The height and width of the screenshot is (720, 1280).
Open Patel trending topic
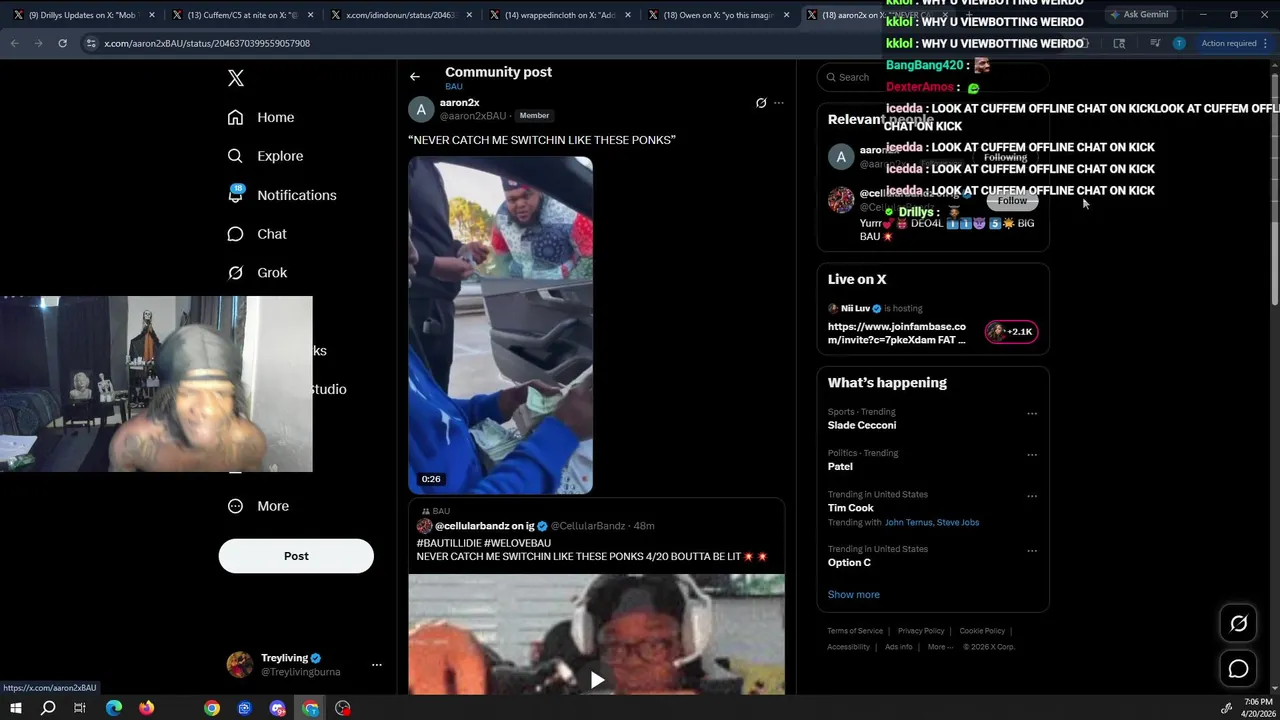(x=840, y=466)
